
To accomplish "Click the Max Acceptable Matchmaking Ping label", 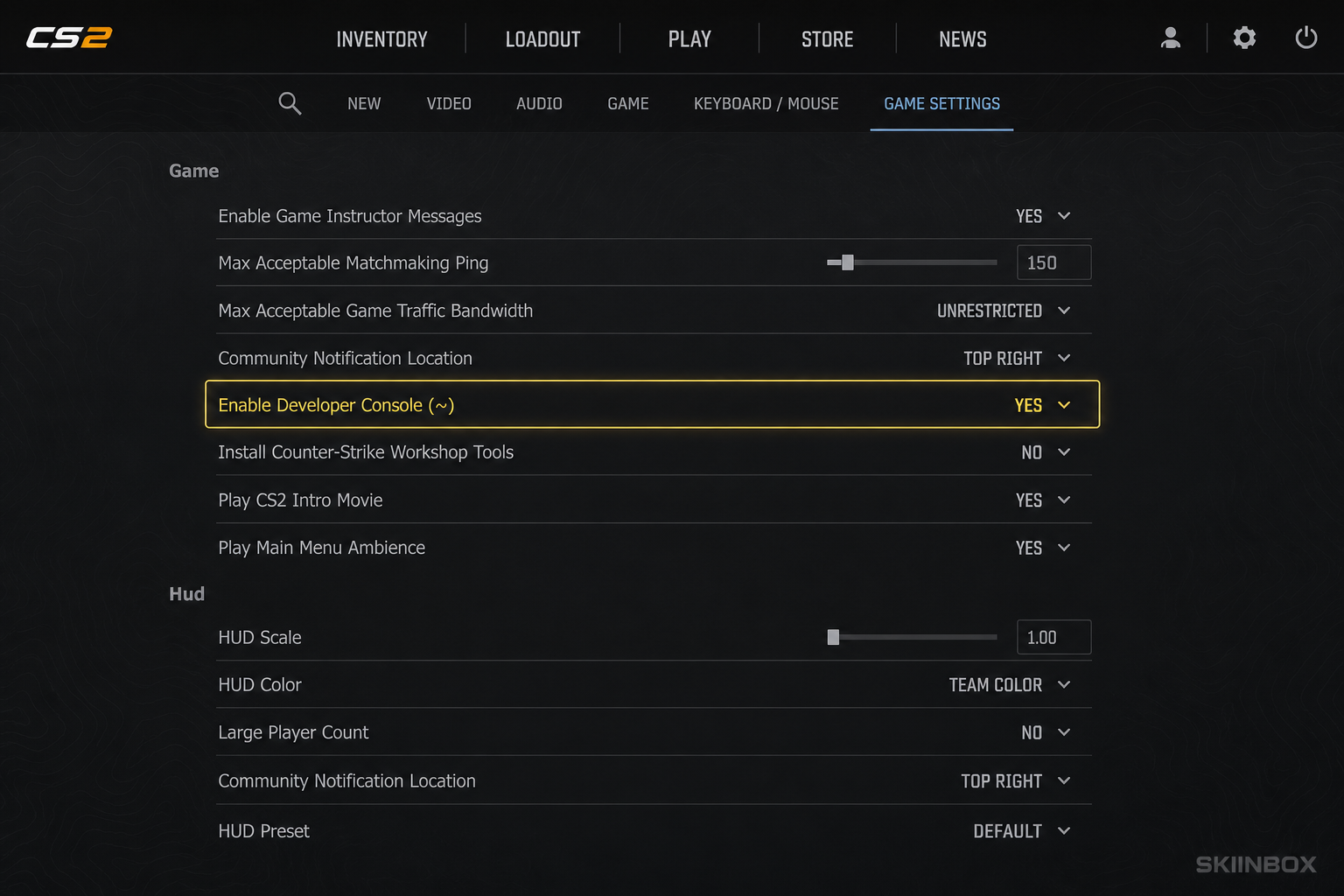I will tap(353, 262).
